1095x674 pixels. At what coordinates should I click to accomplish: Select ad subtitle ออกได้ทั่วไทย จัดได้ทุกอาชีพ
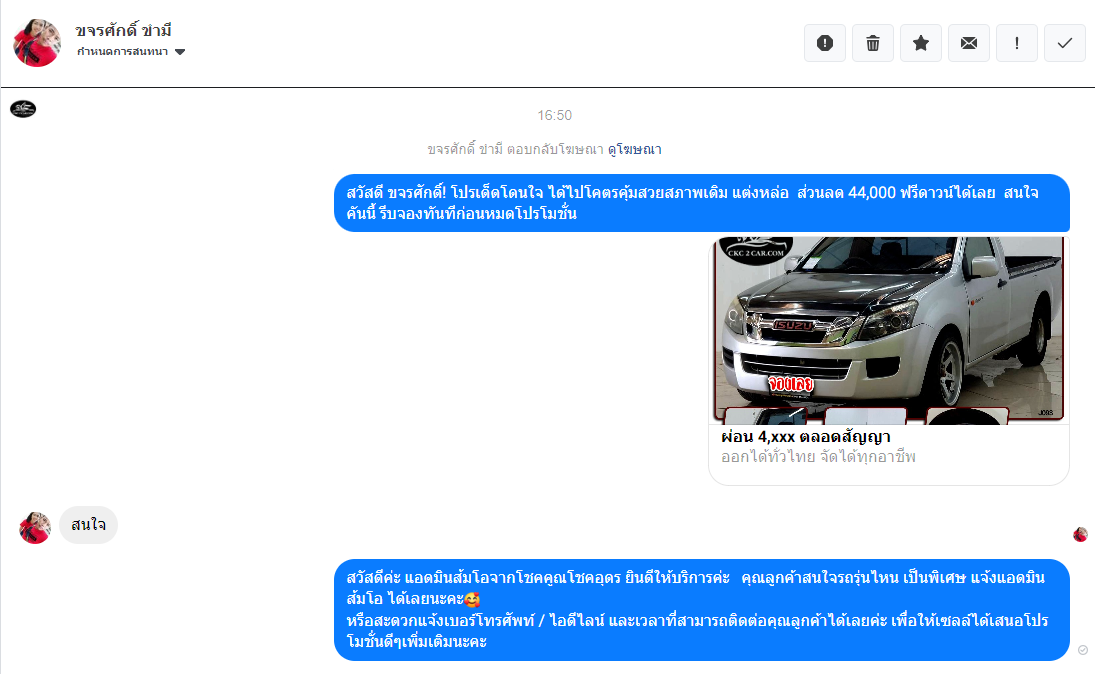click(818, 457)
